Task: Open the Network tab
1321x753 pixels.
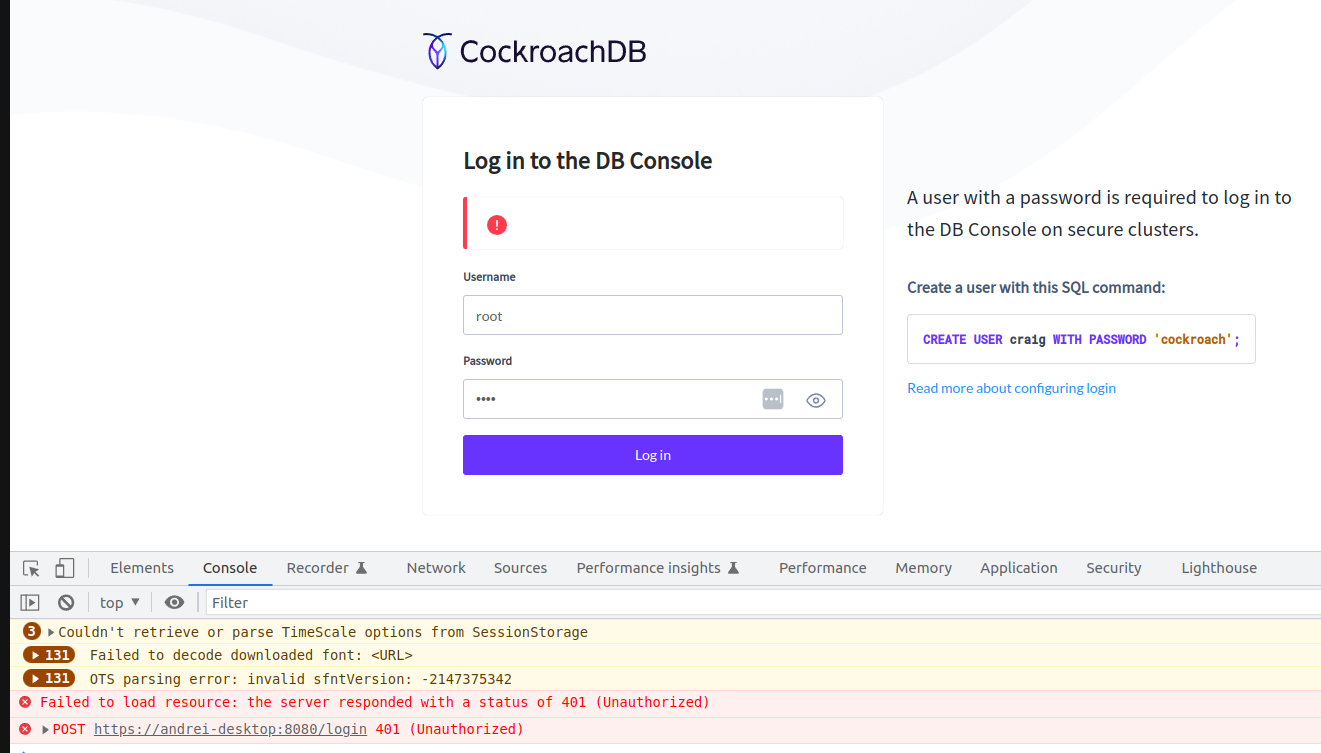Action: [436, 568]
